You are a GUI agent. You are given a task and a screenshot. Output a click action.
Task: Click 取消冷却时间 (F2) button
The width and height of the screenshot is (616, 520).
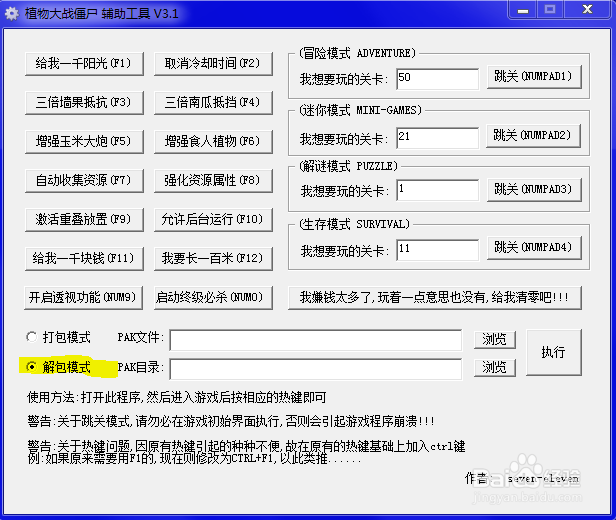213,63
